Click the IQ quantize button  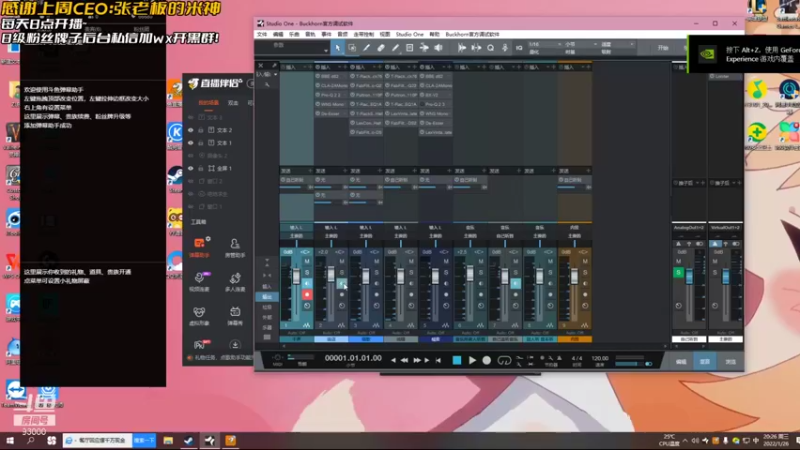519,48
